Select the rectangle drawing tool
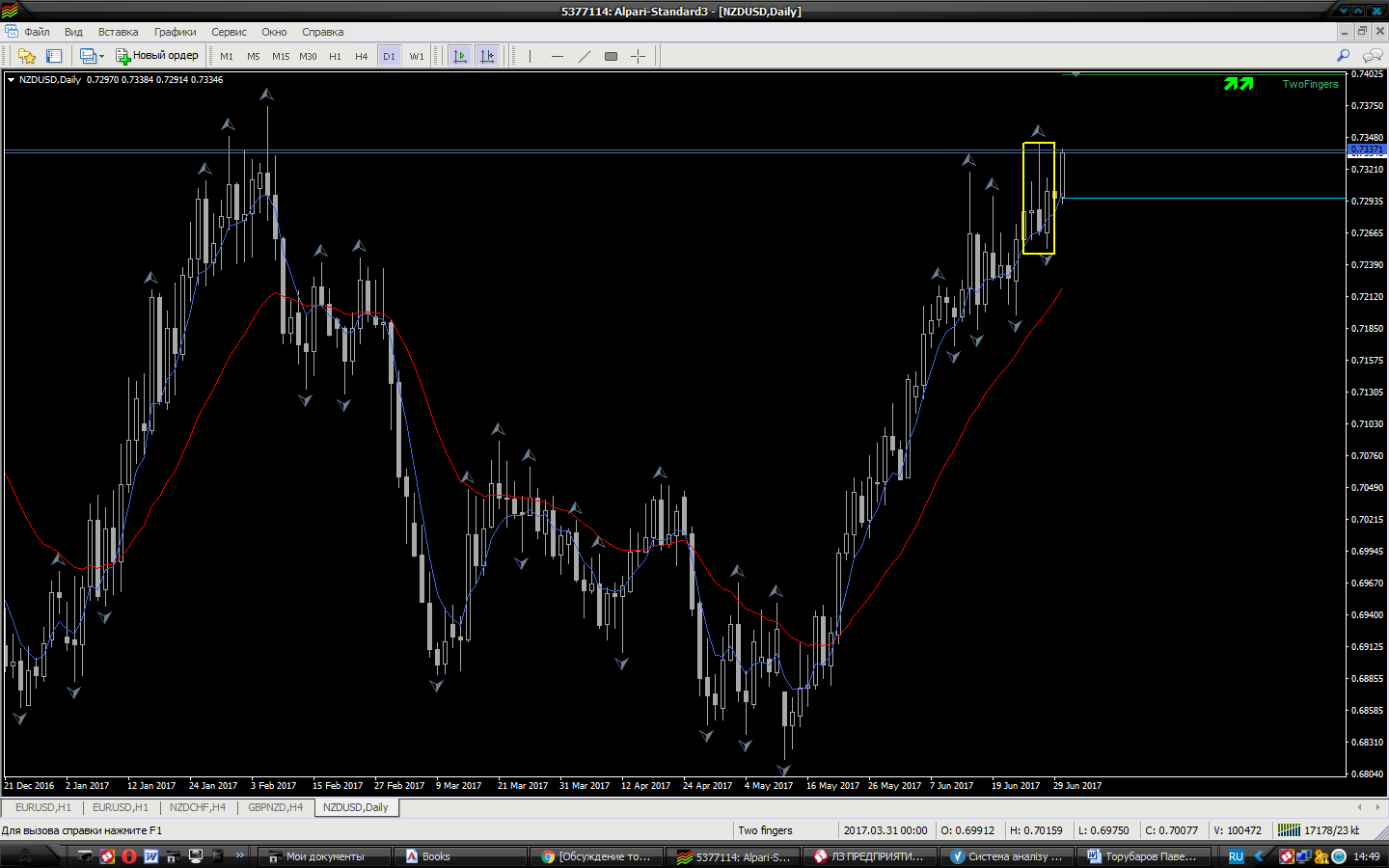The width and height of the screenshot is (1389, 868). 611,56
